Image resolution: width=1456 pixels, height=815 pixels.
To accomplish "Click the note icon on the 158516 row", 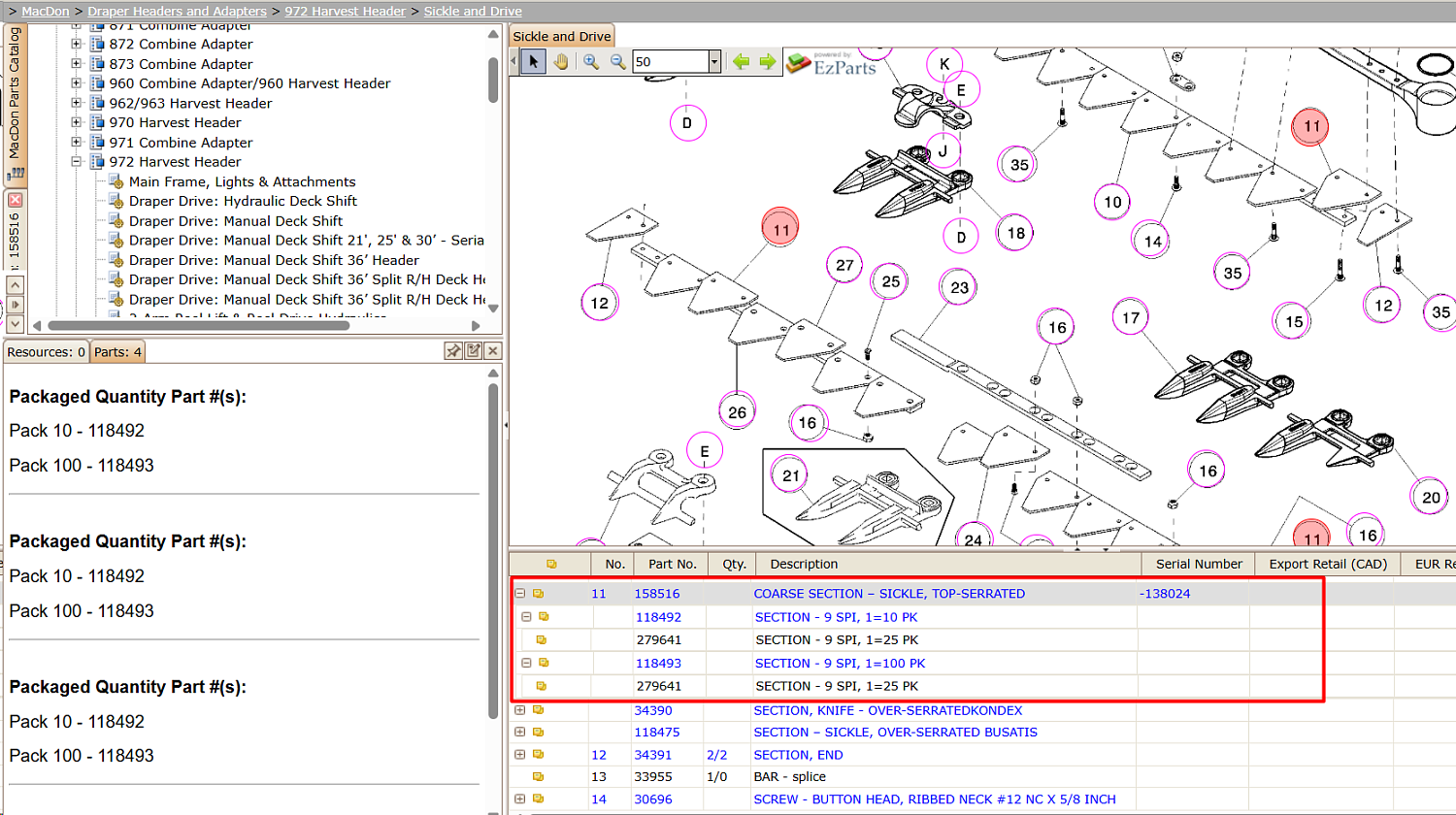I will pyautogui.click(x=539, y=594).
